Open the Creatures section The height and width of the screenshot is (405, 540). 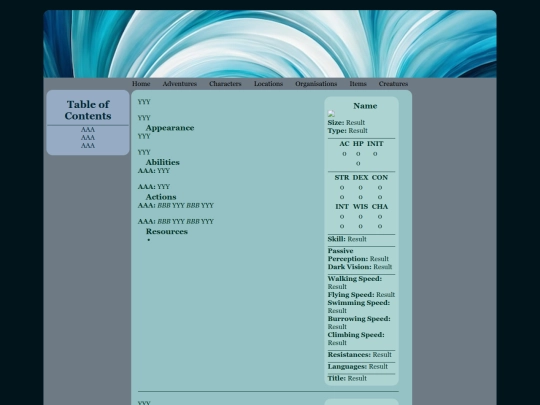pyautogui.click(x=393, y=84)
